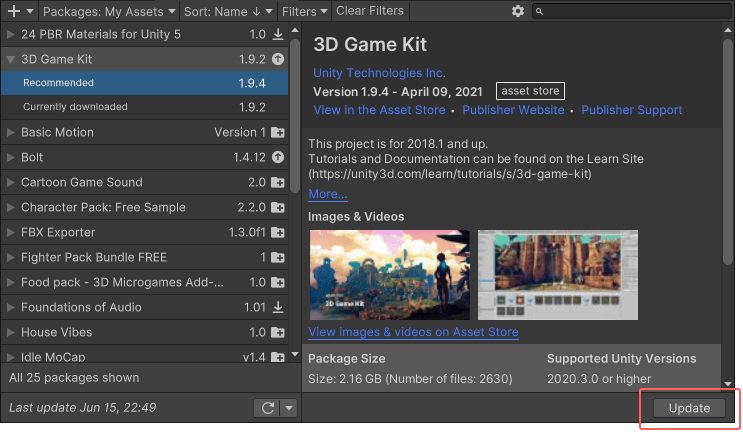Expand the Character Pack: Free Sample entry

point(11,208)
